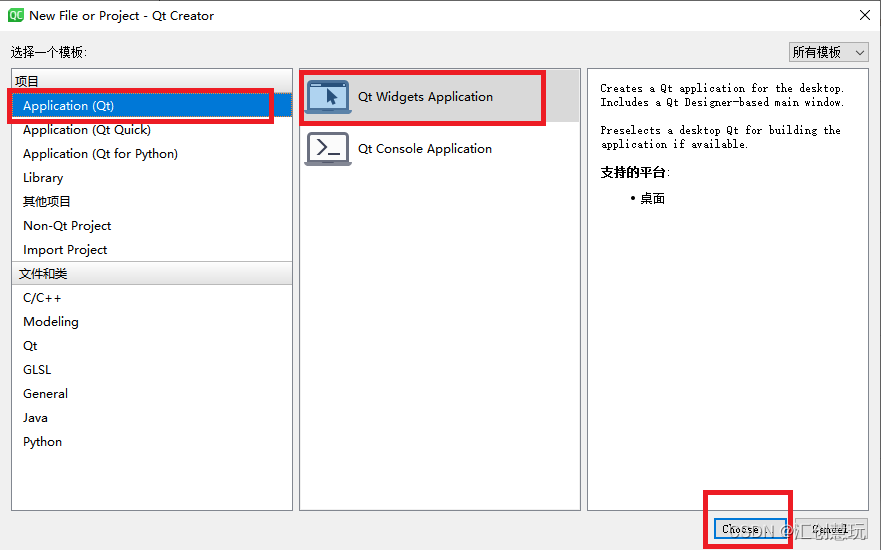Select the Library category
This screenshot has height=550, width=881.
click(152, 178)
